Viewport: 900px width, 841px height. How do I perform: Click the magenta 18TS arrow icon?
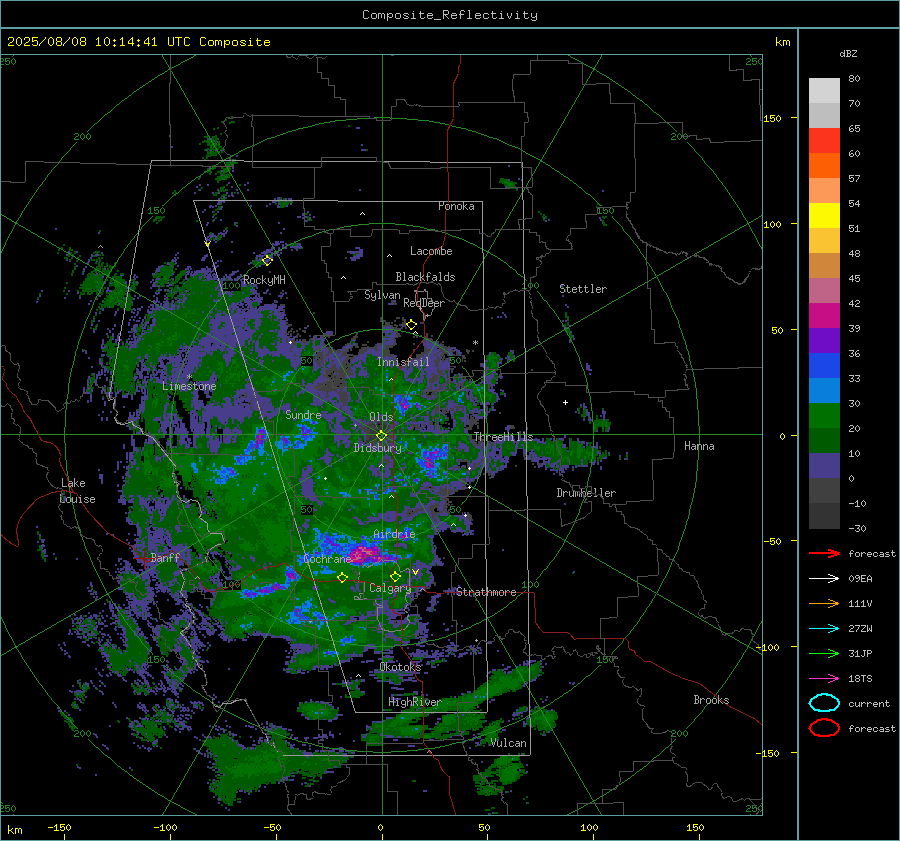tap(824, 679)
